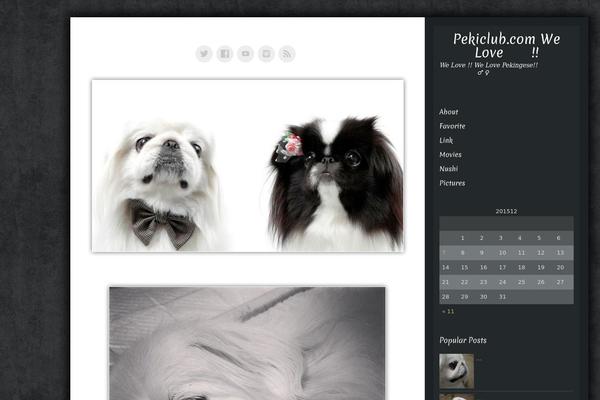Open the Instagram social icon
Screen dimensions: 600x400
coord(266,54)
